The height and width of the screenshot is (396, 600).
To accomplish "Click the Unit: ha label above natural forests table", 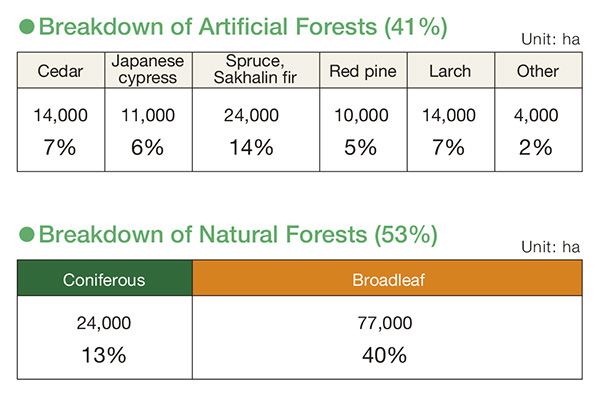I will pyautogui.click(x=550, y=247).
